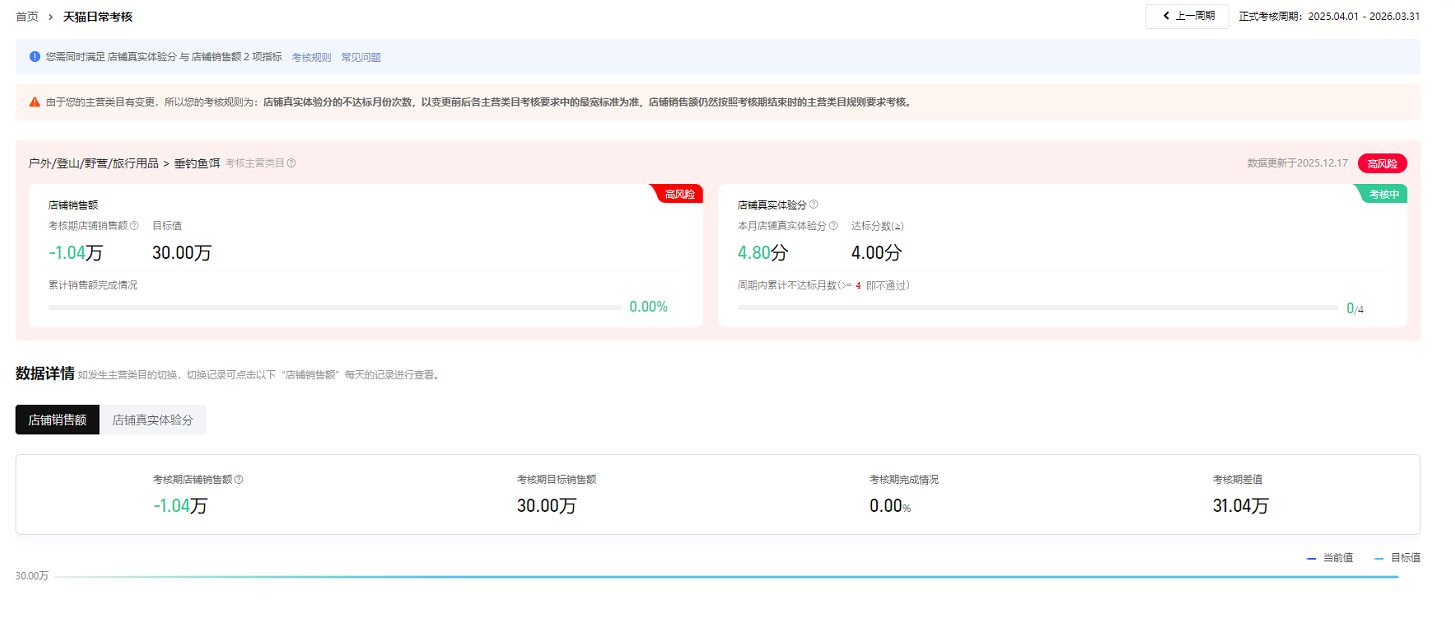Open the 常见问题 link

(x=360, y=58)
